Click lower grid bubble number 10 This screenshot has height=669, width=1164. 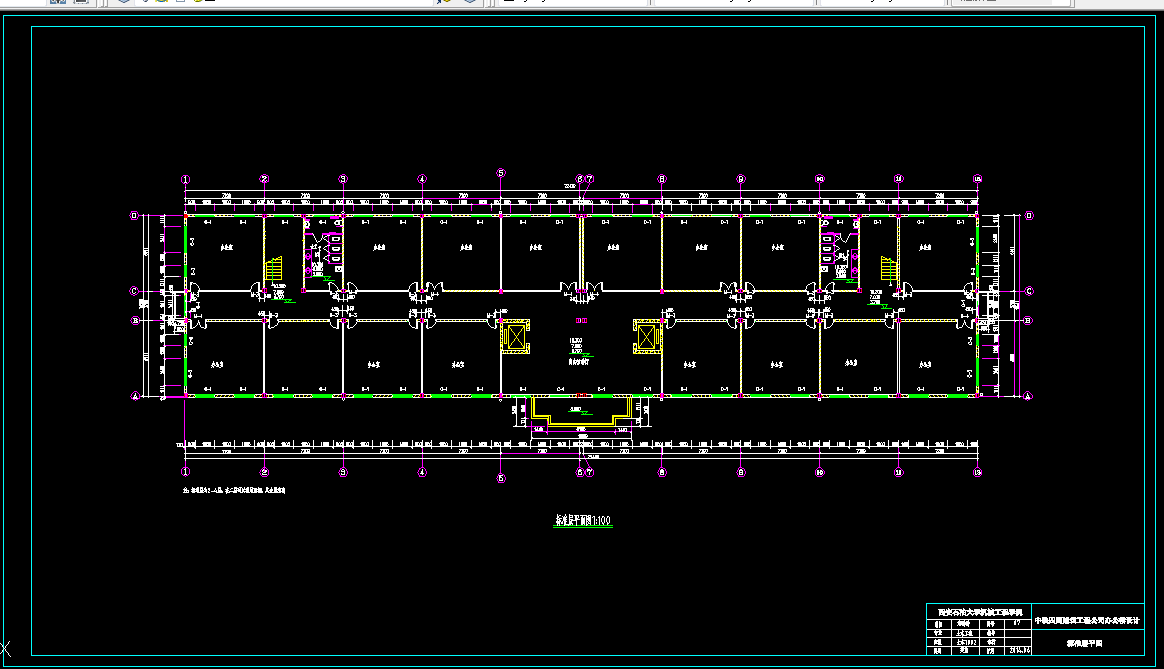point(820,472)
